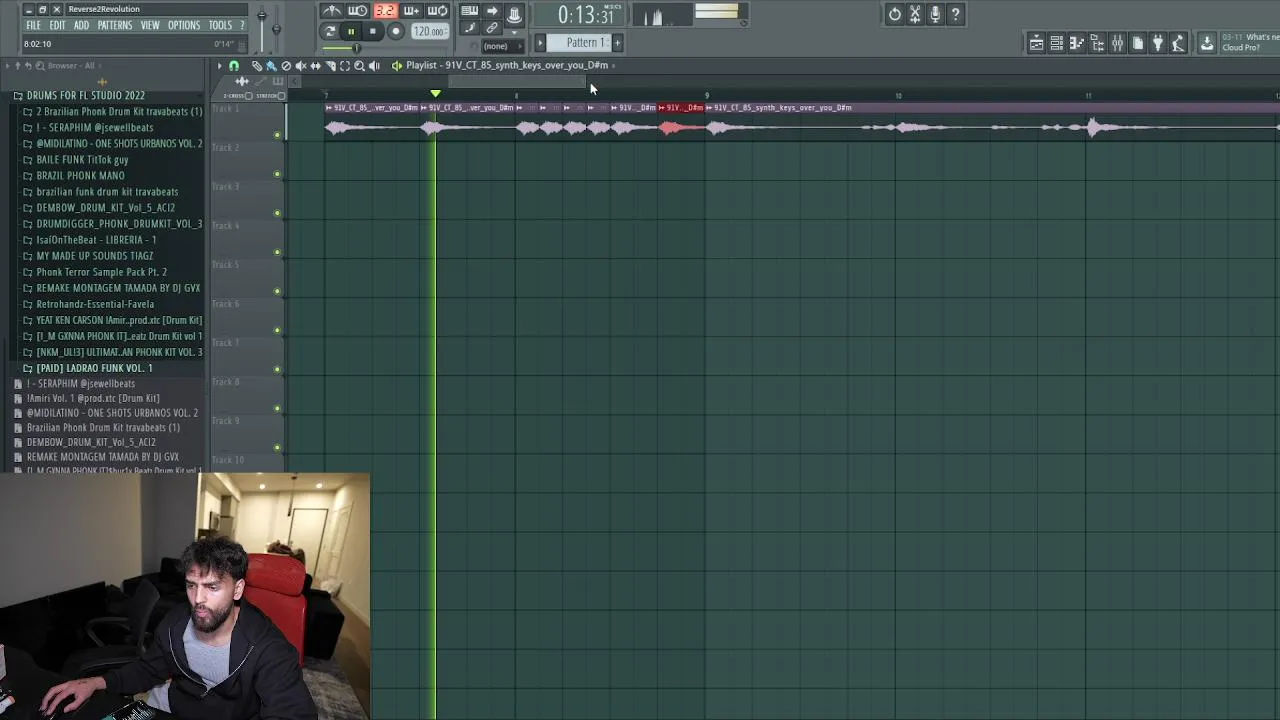Click the download content library icon
Image resolution: width=1280 pixels, height=720 pixels.
pos(1207,43)
